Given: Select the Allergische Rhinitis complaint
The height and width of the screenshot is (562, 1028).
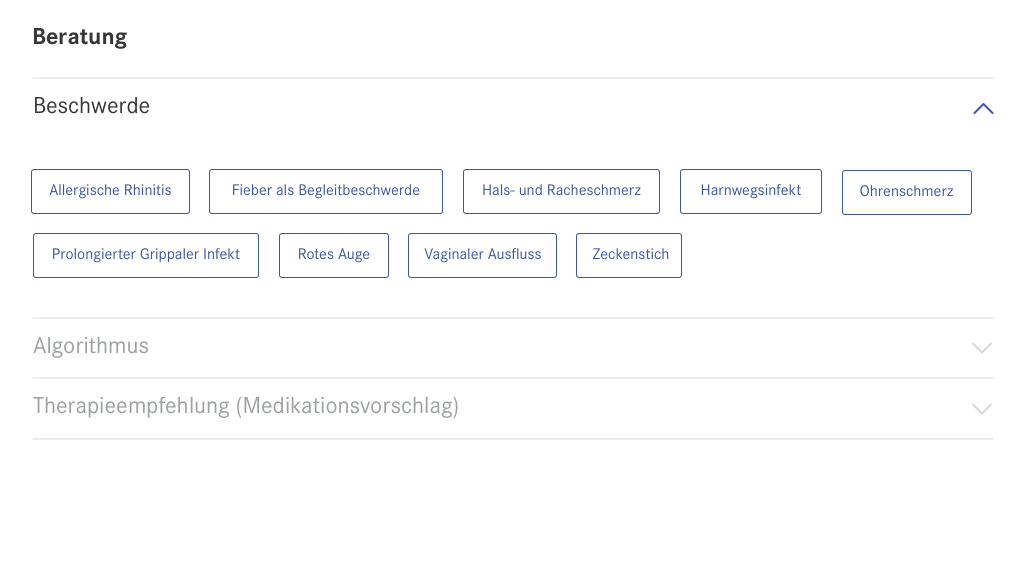Looking at the screenshot, I should click(x=111, y=191).
